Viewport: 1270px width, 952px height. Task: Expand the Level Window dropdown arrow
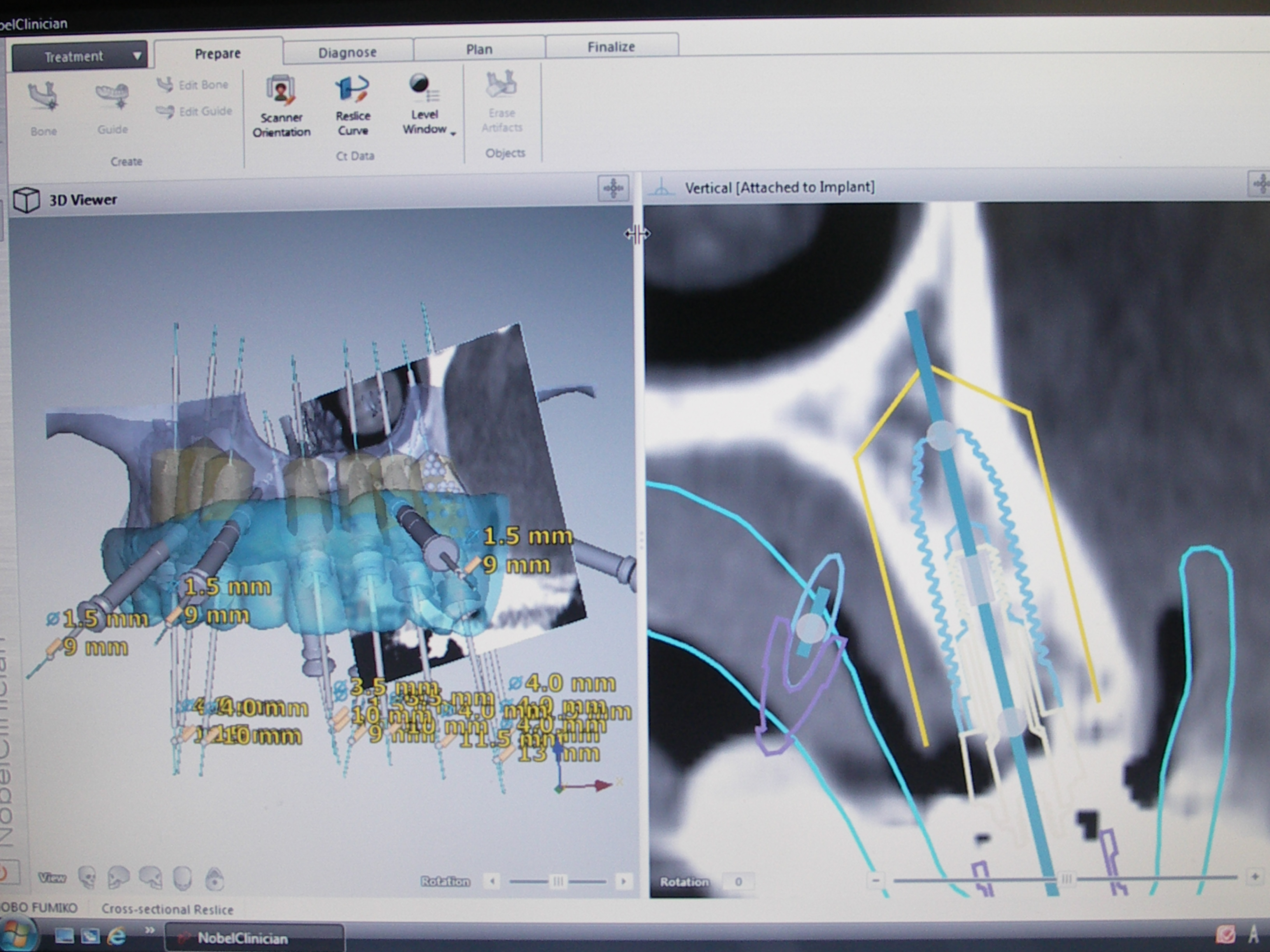coord(453,134)
